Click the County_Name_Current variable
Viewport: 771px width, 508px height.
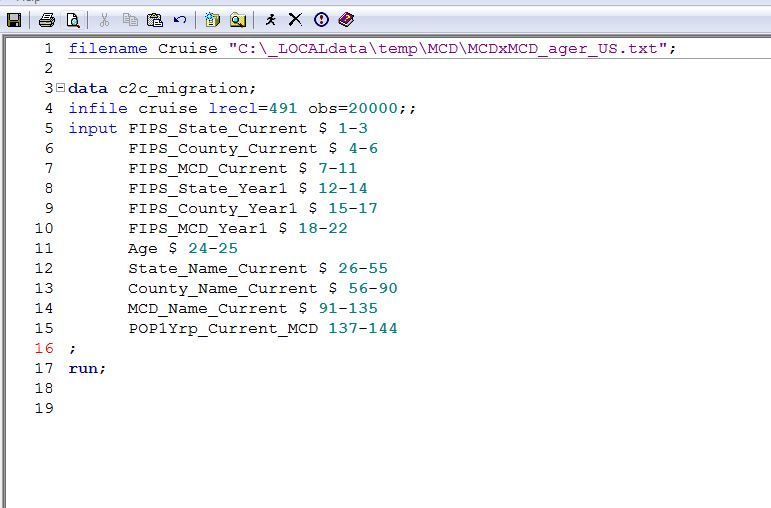(223, 289)
